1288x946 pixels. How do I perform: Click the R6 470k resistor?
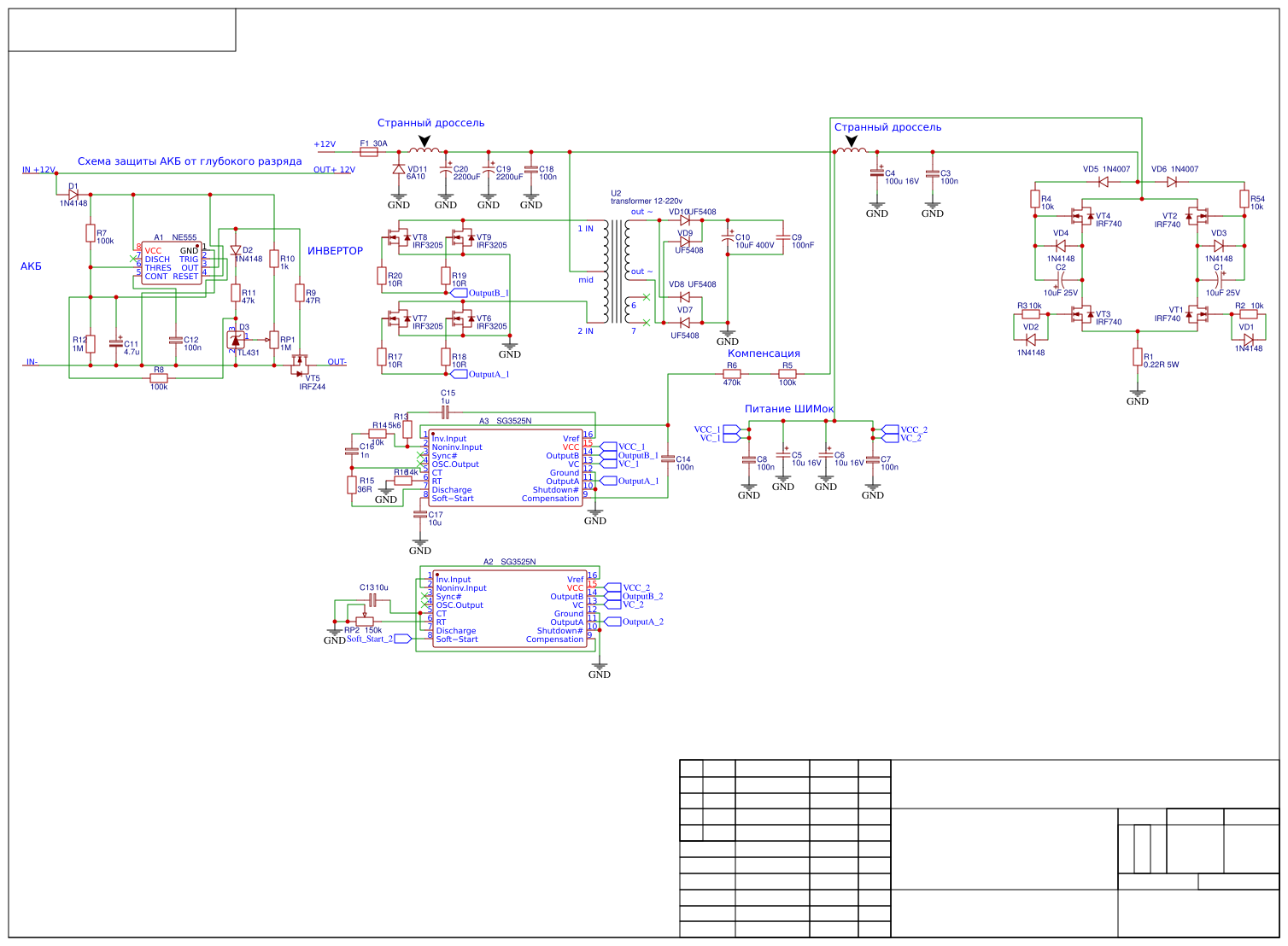point(732,374)
